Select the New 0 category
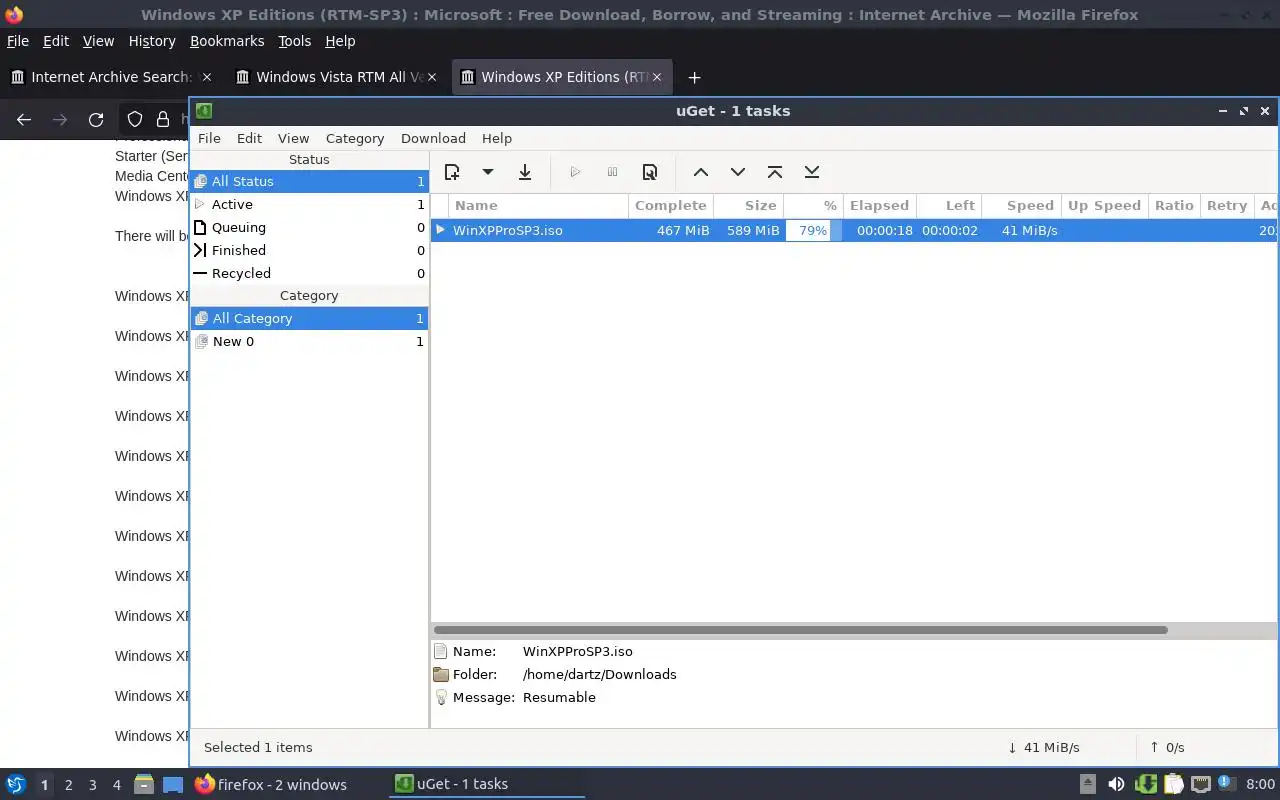The height and width of the screenshot is (800, 1280). pyautogui.click(x=309, y=341)
